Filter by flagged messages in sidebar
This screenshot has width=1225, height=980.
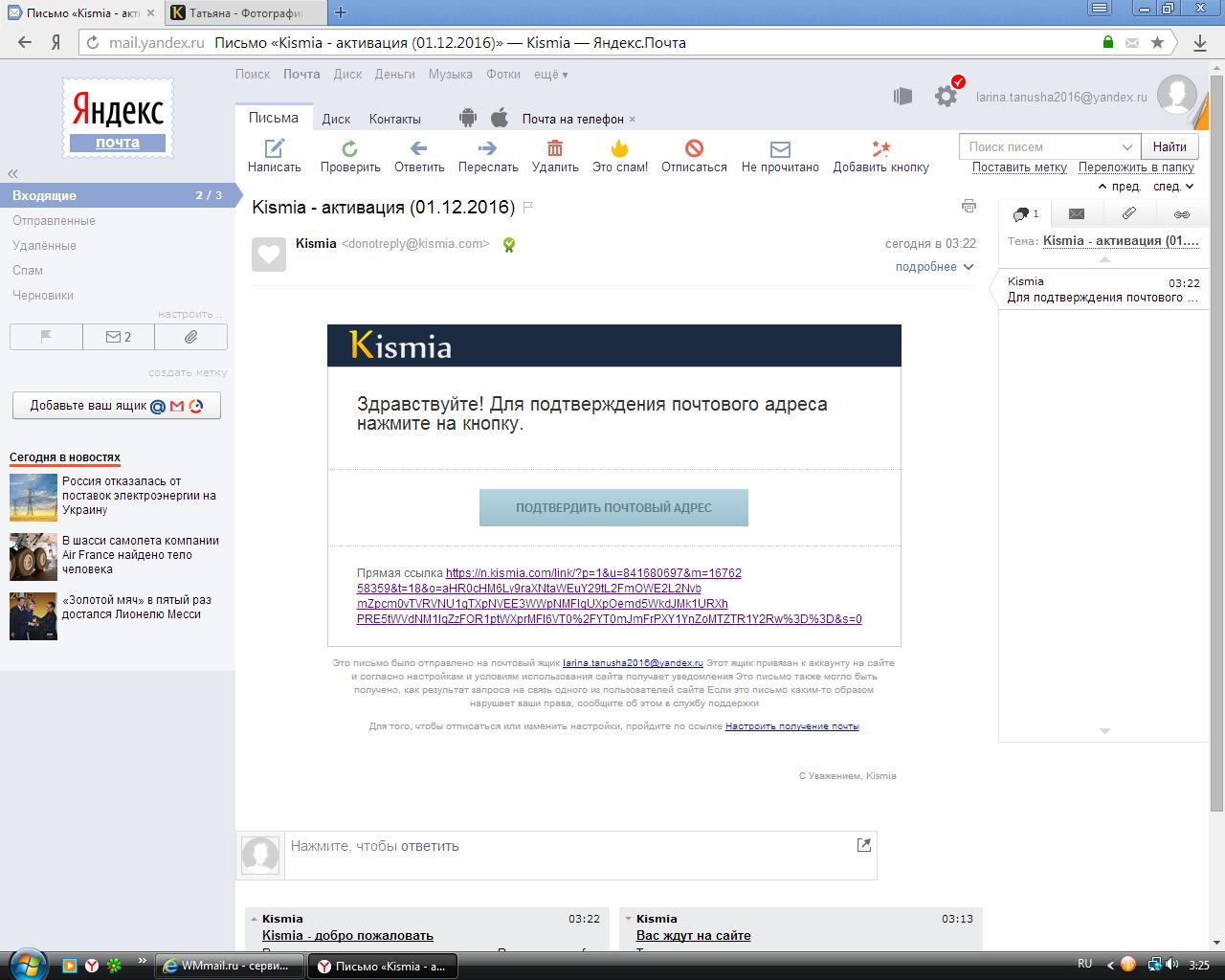(x=46, y=337)
